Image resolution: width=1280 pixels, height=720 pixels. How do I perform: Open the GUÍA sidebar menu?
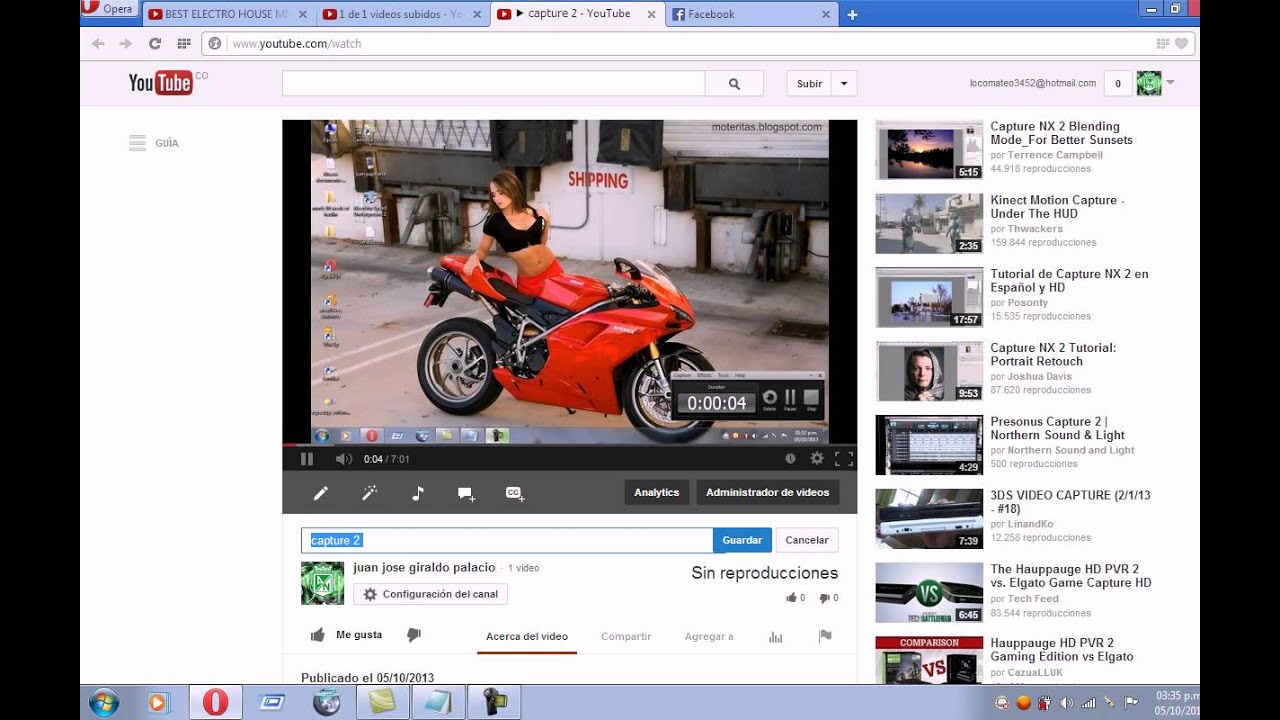point(154,143)
